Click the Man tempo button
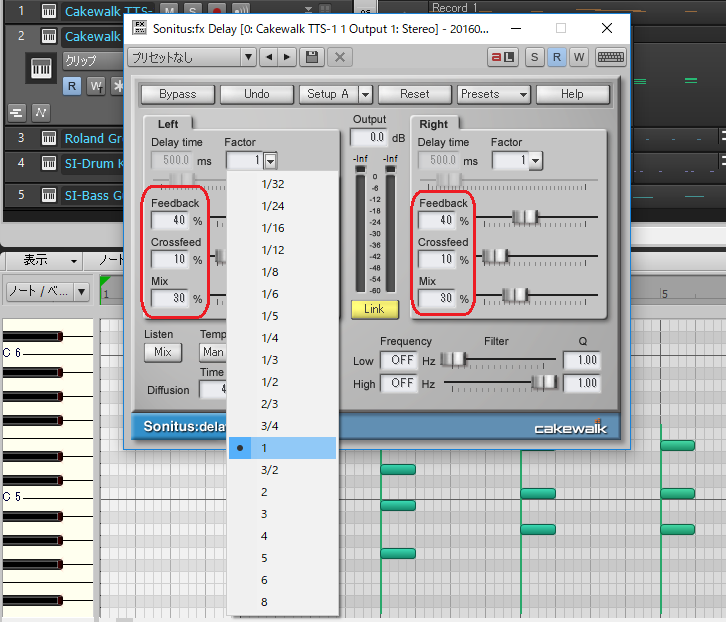Screen dimensions: 726x622 click(x=213, y=352)
